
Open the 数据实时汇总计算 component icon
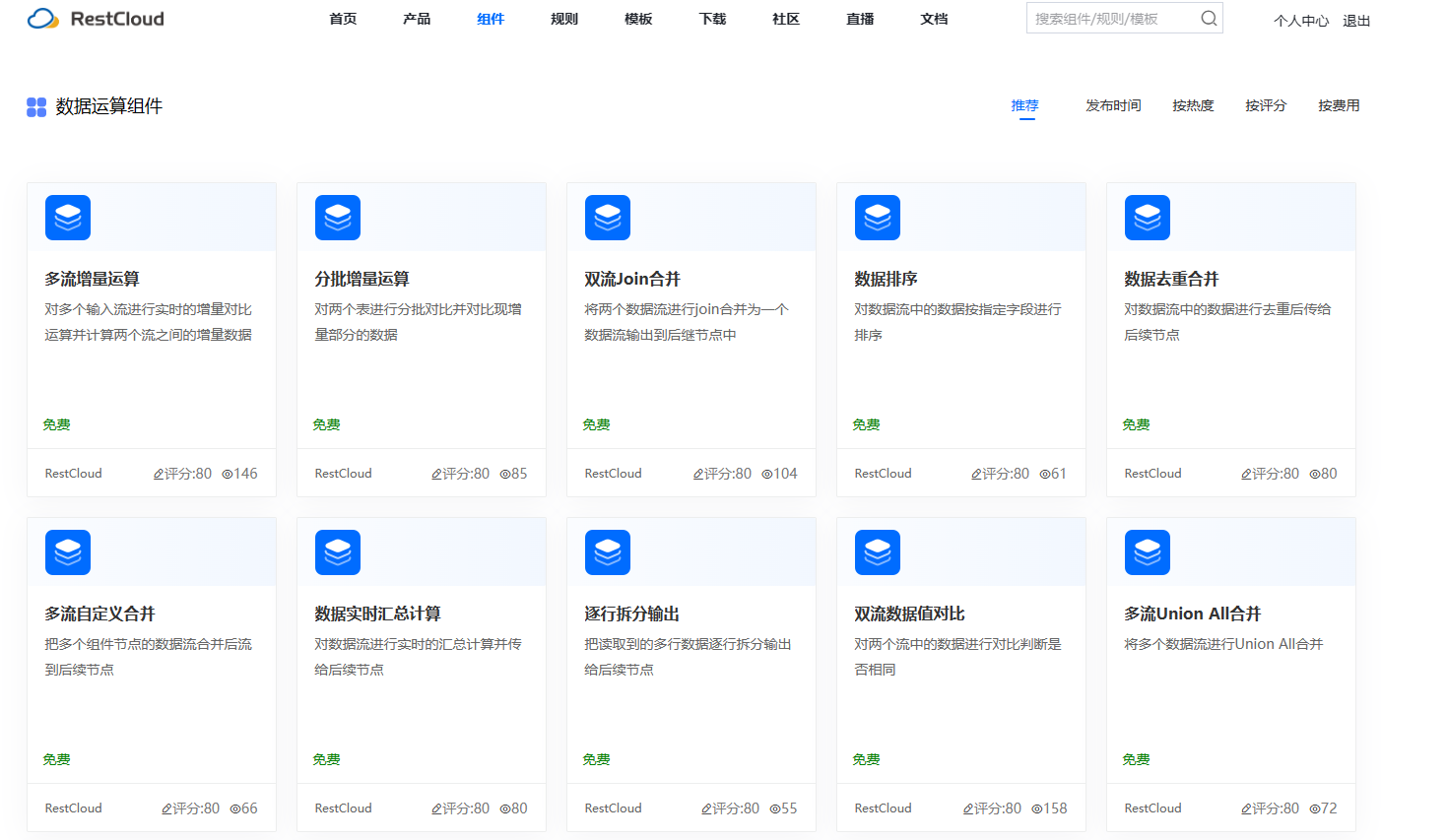tap(338, 552)
